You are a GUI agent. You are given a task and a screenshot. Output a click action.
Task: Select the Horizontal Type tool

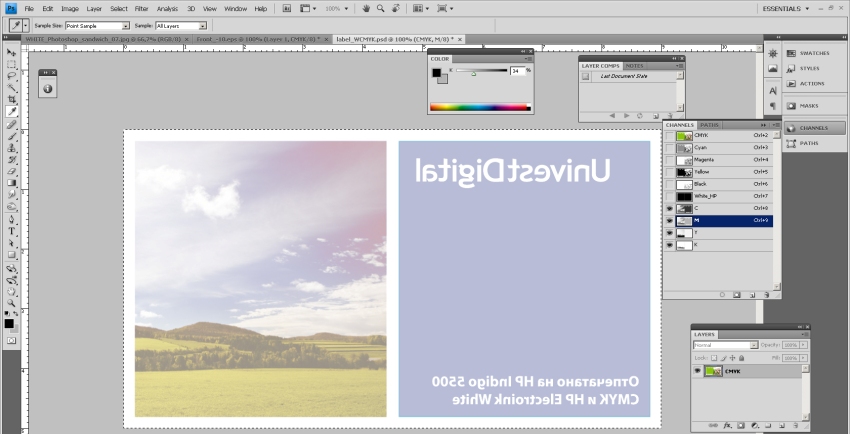(11, 231)
